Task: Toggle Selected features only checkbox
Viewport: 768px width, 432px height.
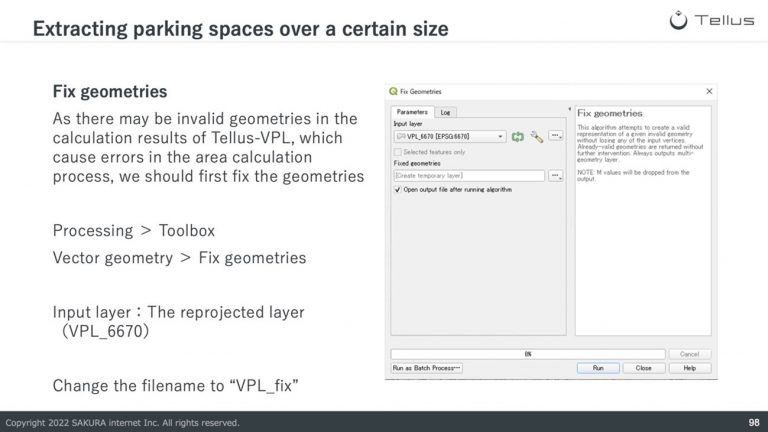Action: pos(398,152)
